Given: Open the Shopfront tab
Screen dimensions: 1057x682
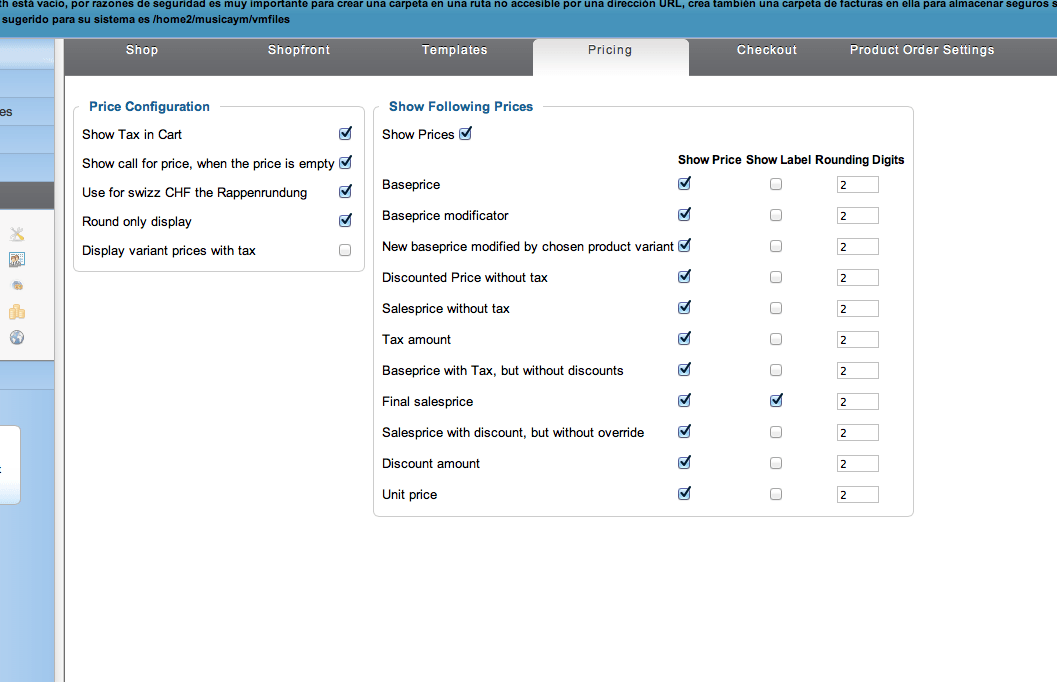Looking at the screenshot, I should [x=299, y=50].
